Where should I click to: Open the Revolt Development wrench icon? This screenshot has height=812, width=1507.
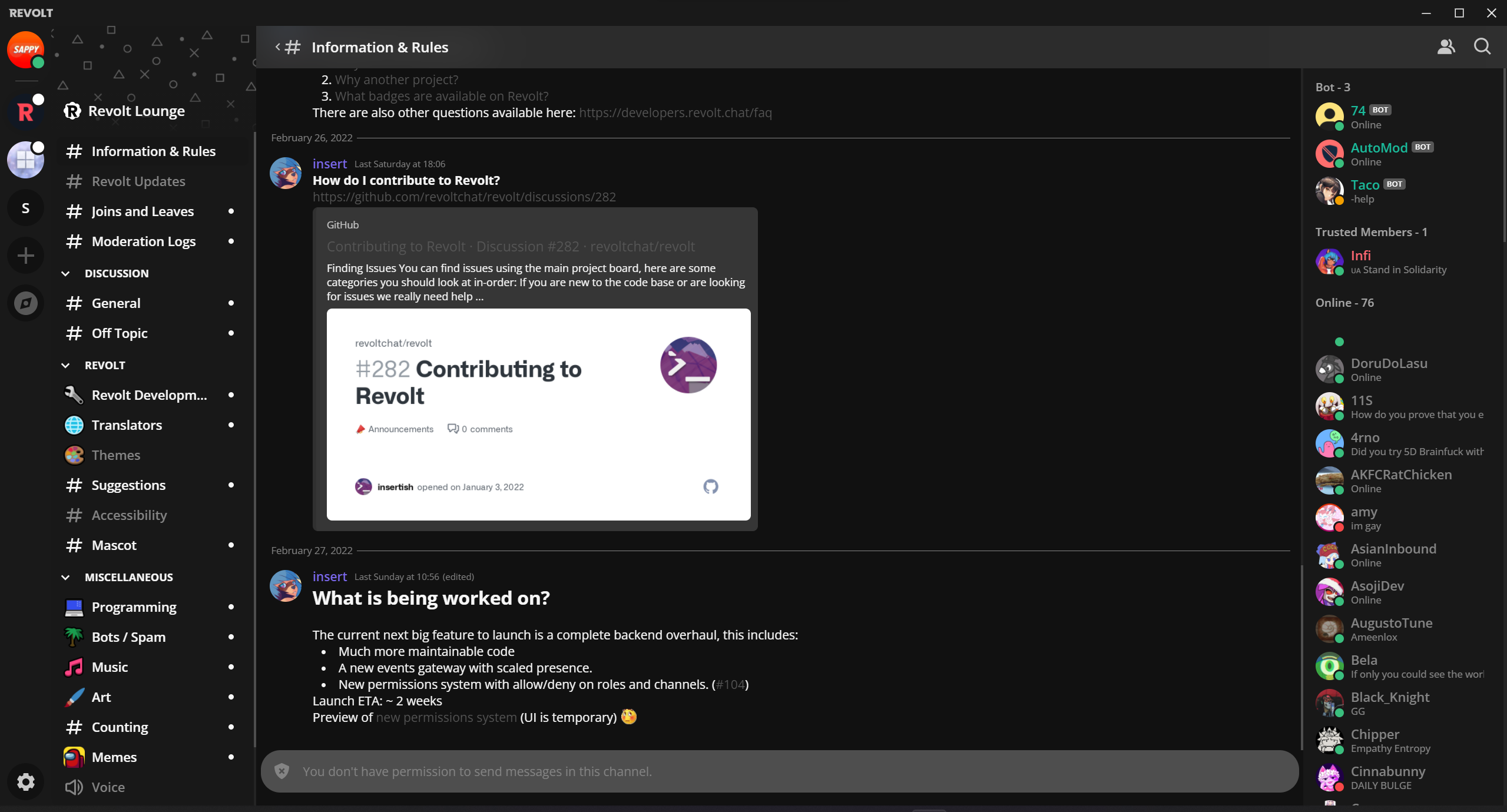point(73,395)
